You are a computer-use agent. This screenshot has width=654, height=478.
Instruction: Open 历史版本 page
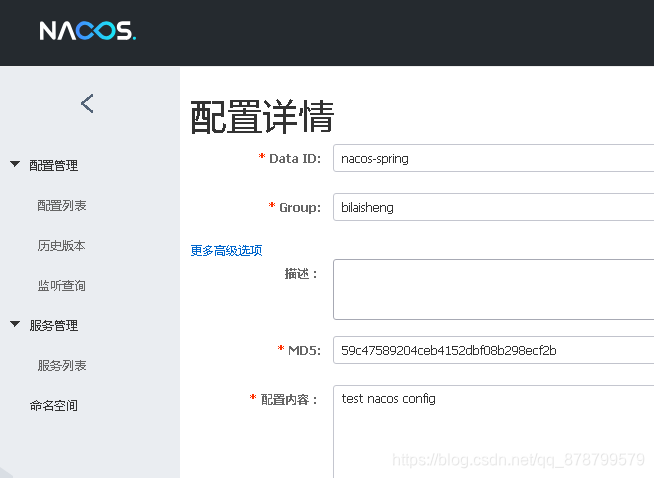click(61, 246)
